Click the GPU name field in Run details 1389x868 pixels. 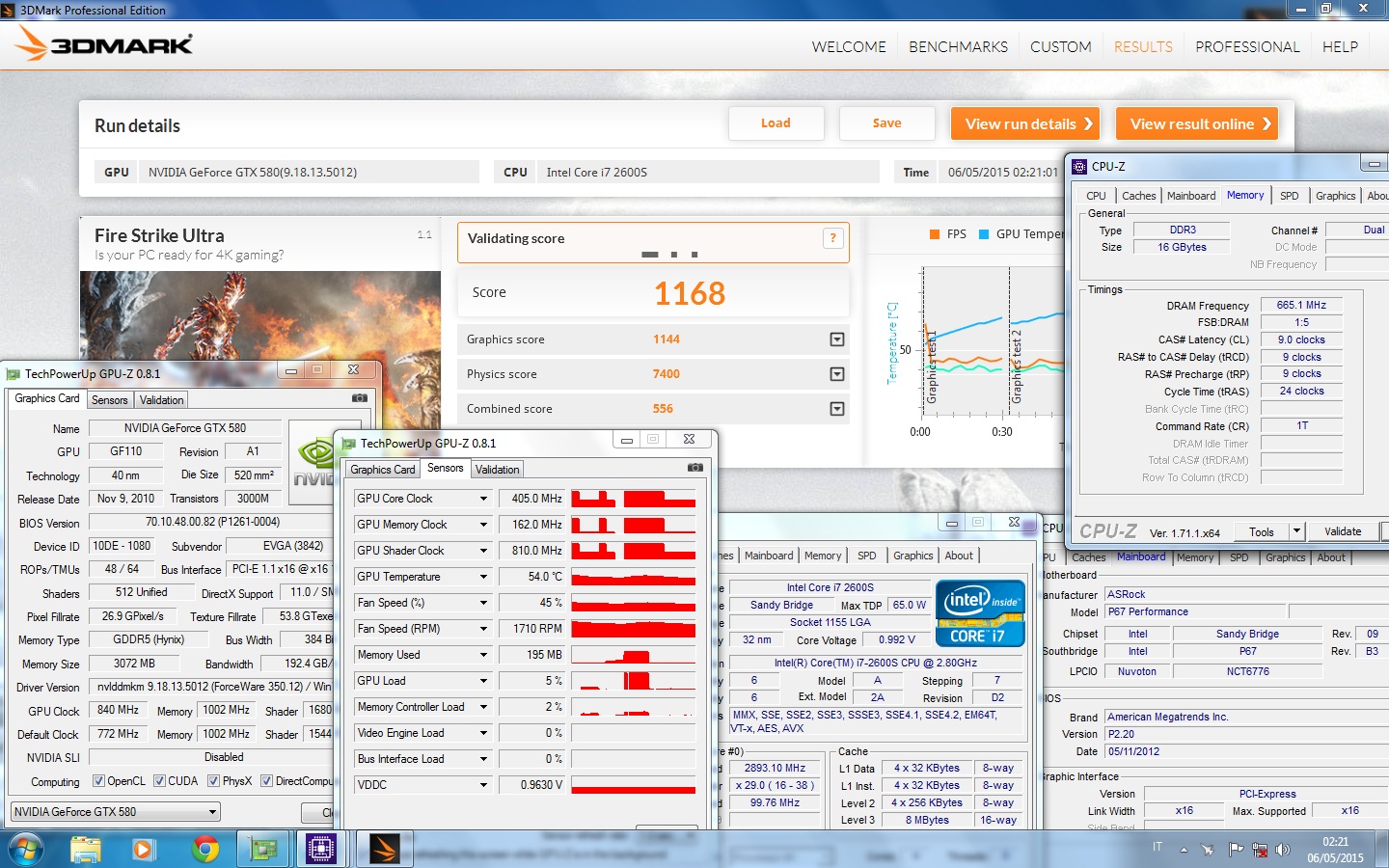(309, 173)
